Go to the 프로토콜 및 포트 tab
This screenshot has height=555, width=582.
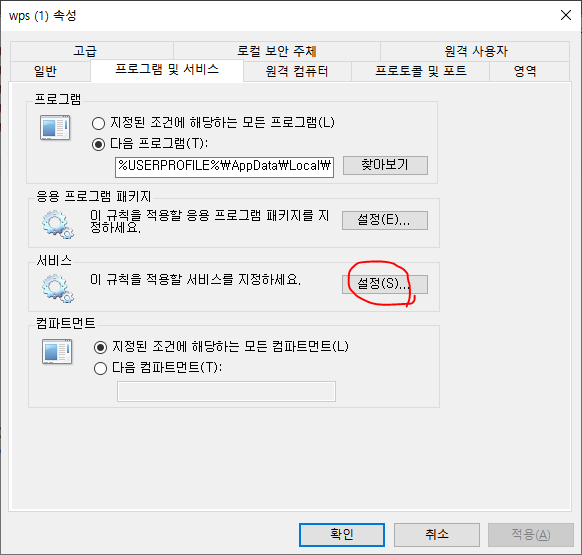[421, 71]
